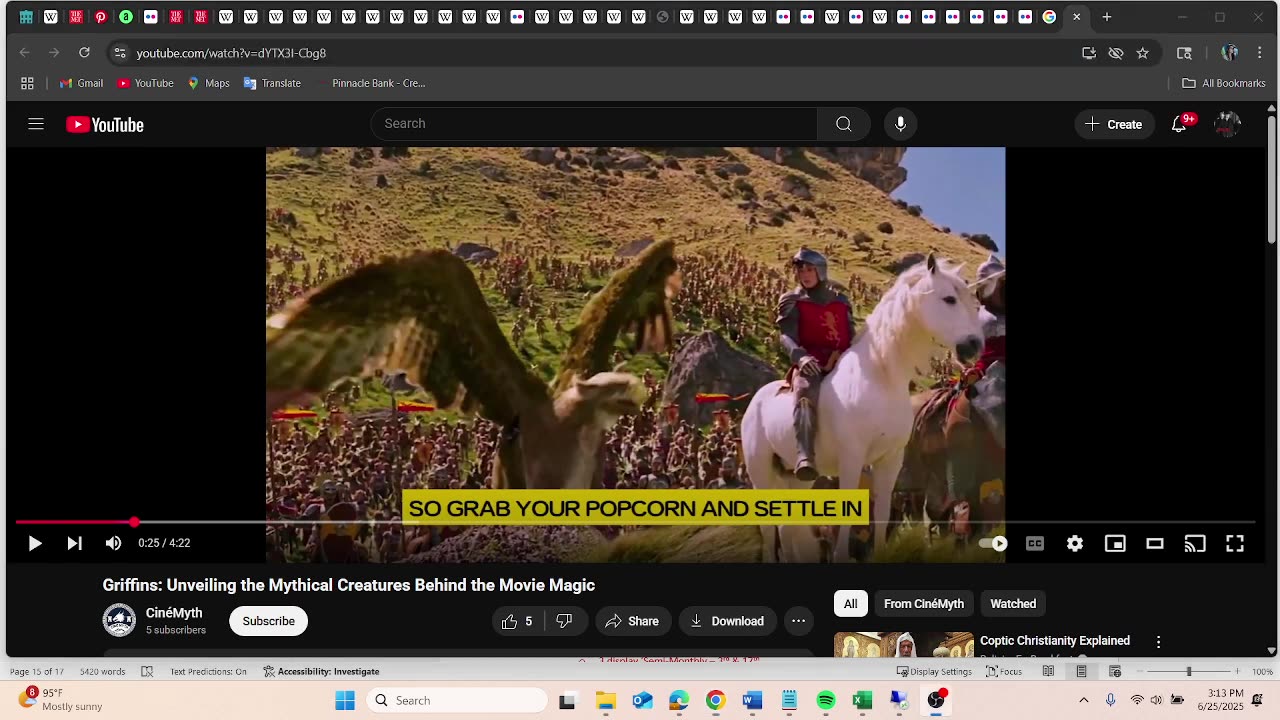Screen dimensions: 1280x720
Task: View site information in address bar
Action: pos(120,53)
